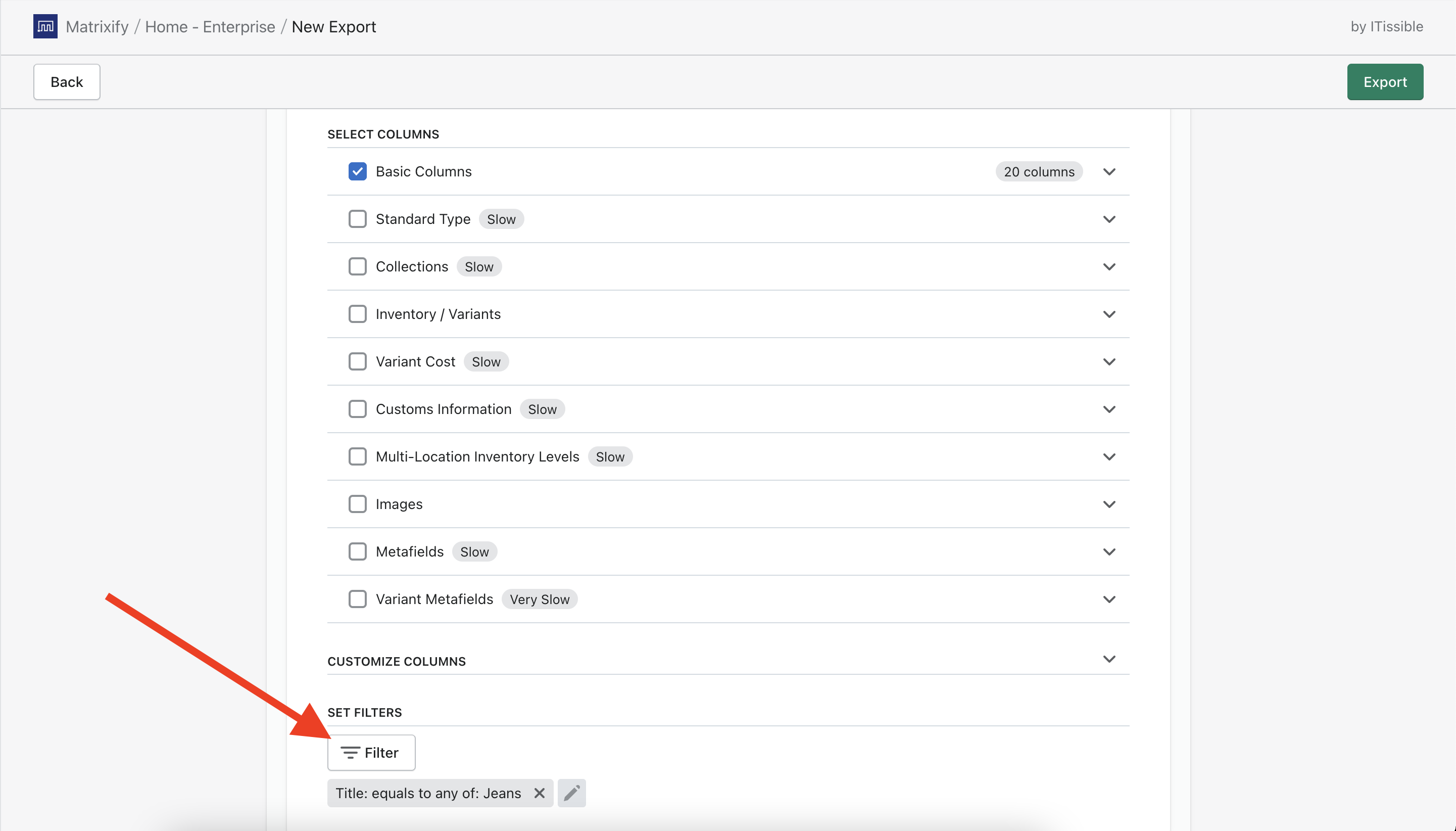Uncheck the Basic Columns checkbox

pyautogui.click(x=357, y=171)
